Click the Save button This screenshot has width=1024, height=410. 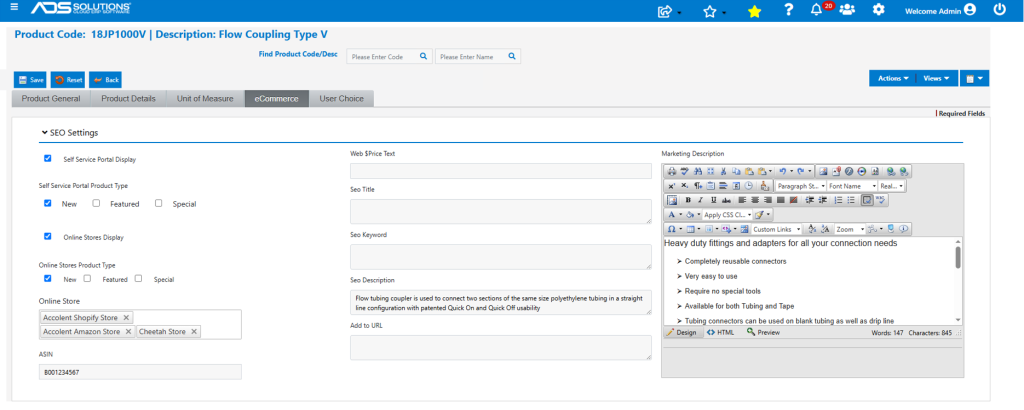30,80
